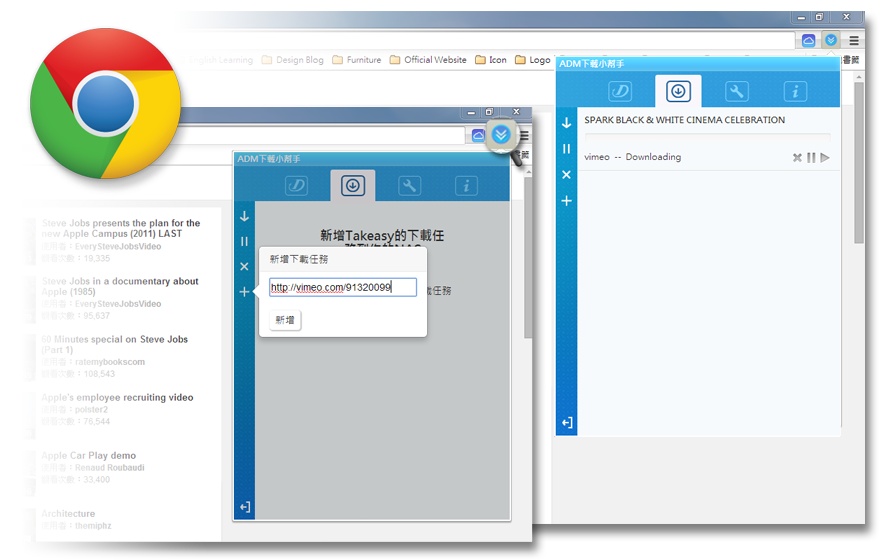The width and height of the screenshot is (880, 560).
Task: Open the Design Blog bookmark folder
Action: [x=292, y=59]
